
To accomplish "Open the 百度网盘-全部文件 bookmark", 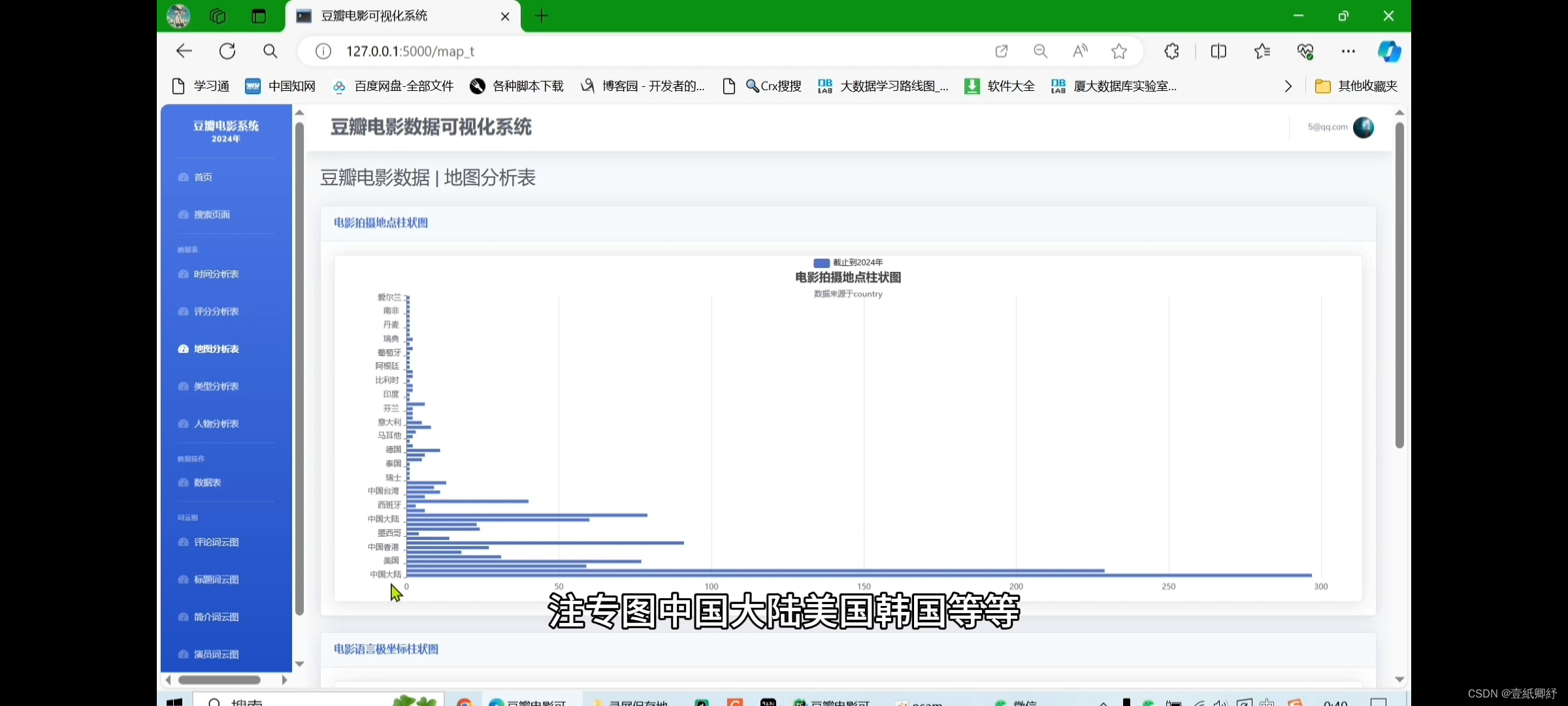I will [393, 86].
